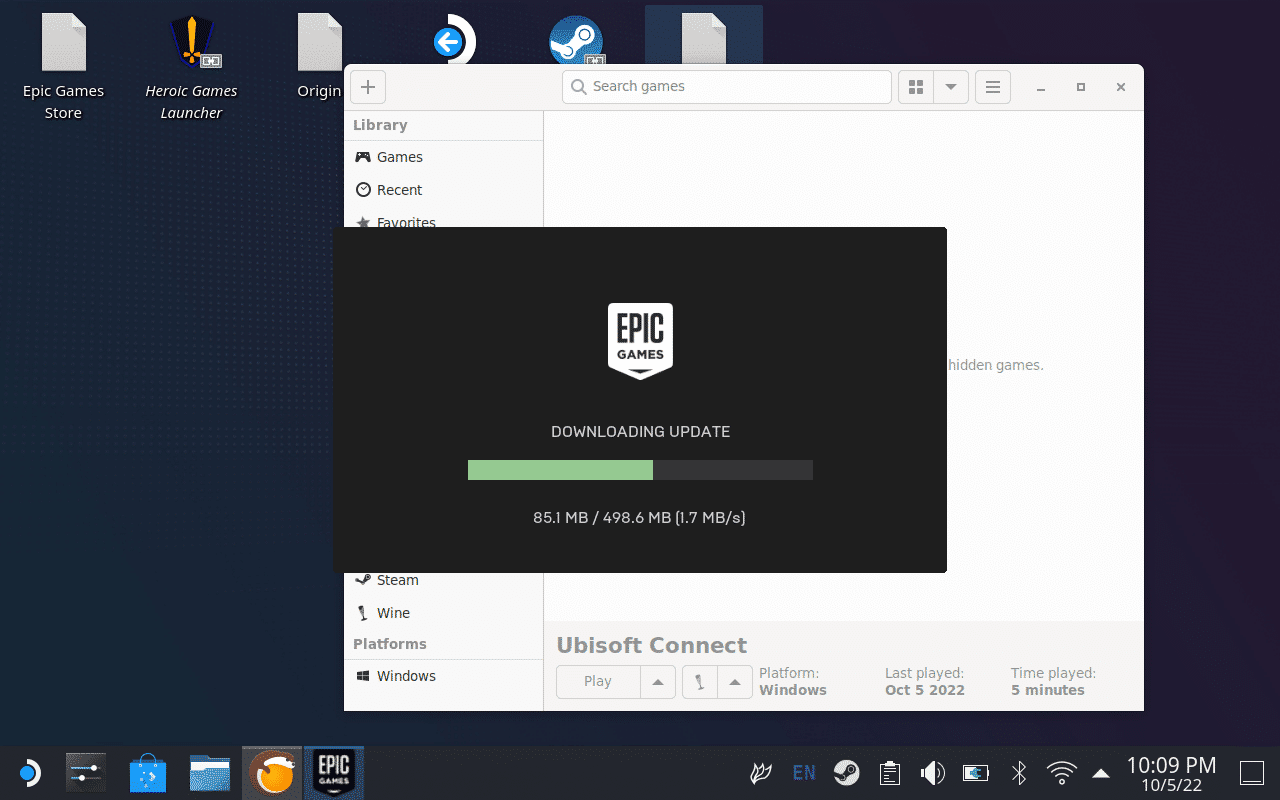Click the Wine glass runner button

pos(700,682)
